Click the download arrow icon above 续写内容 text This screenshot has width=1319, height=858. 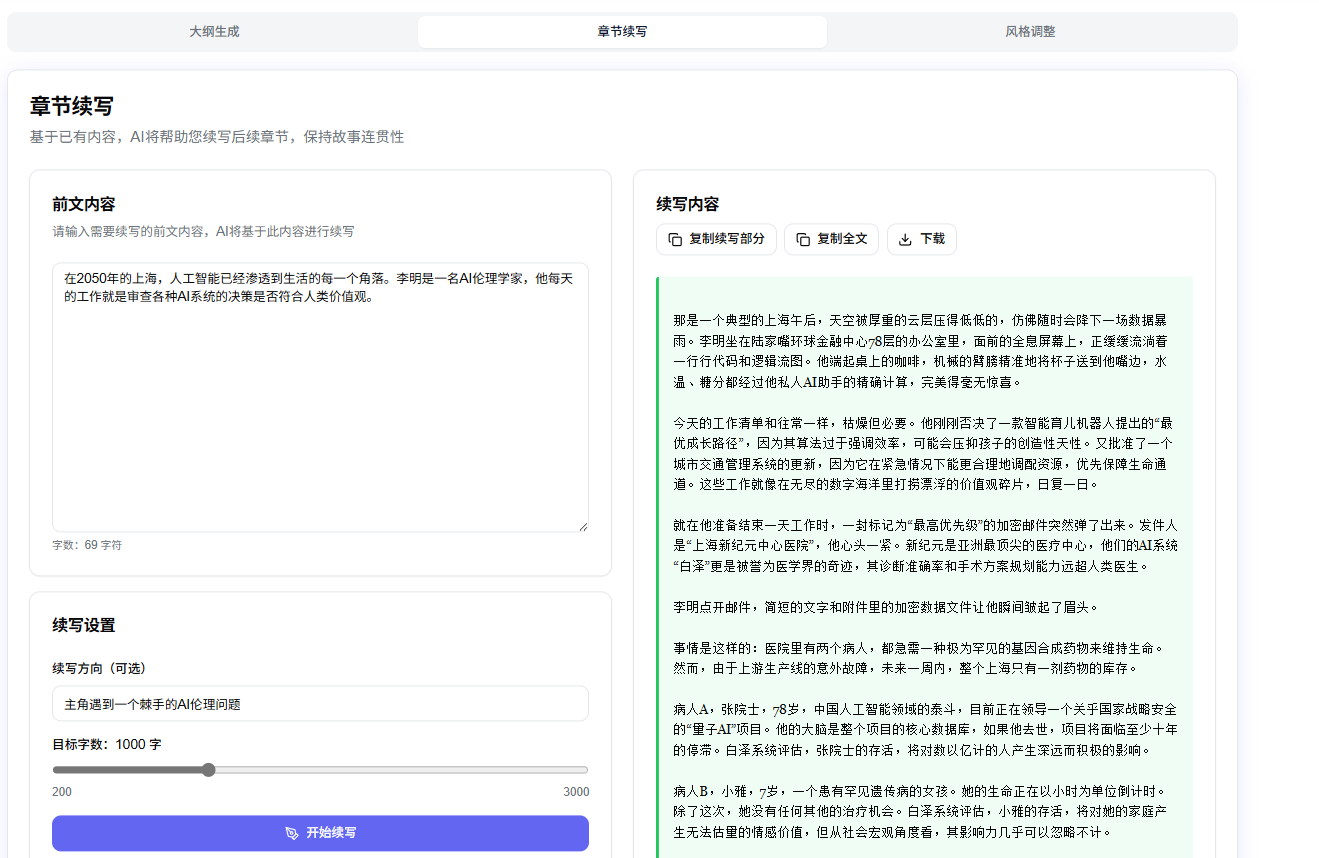[903, 239]
